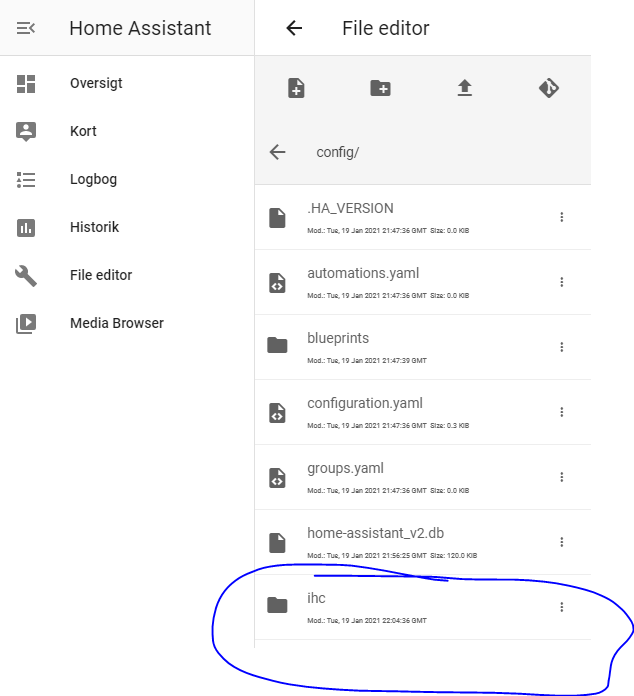Open configuration.yaml file name

365,403
